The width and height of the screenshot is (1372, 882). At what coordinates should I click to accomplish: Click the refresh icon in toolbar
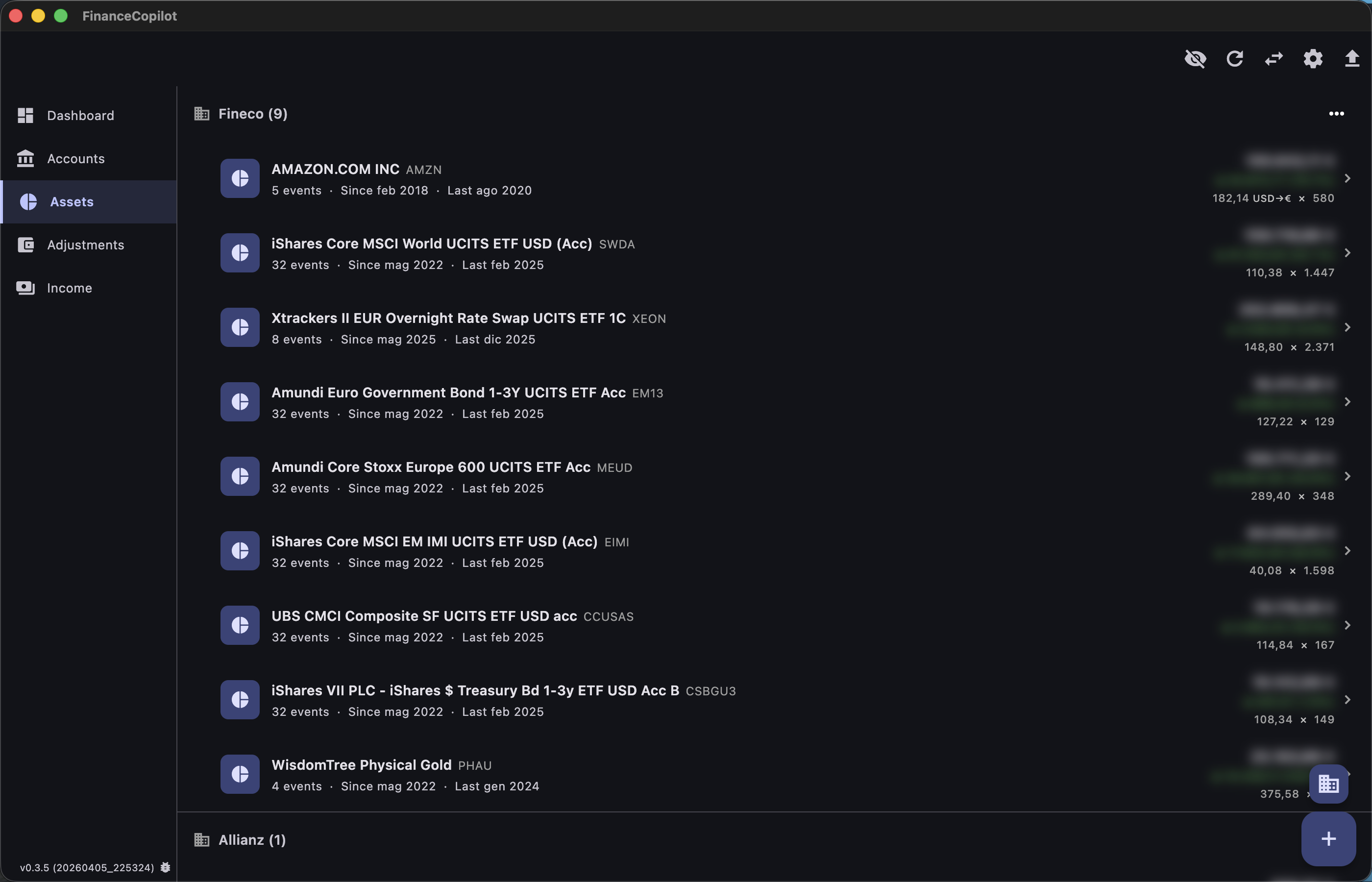click(1235, 58)
